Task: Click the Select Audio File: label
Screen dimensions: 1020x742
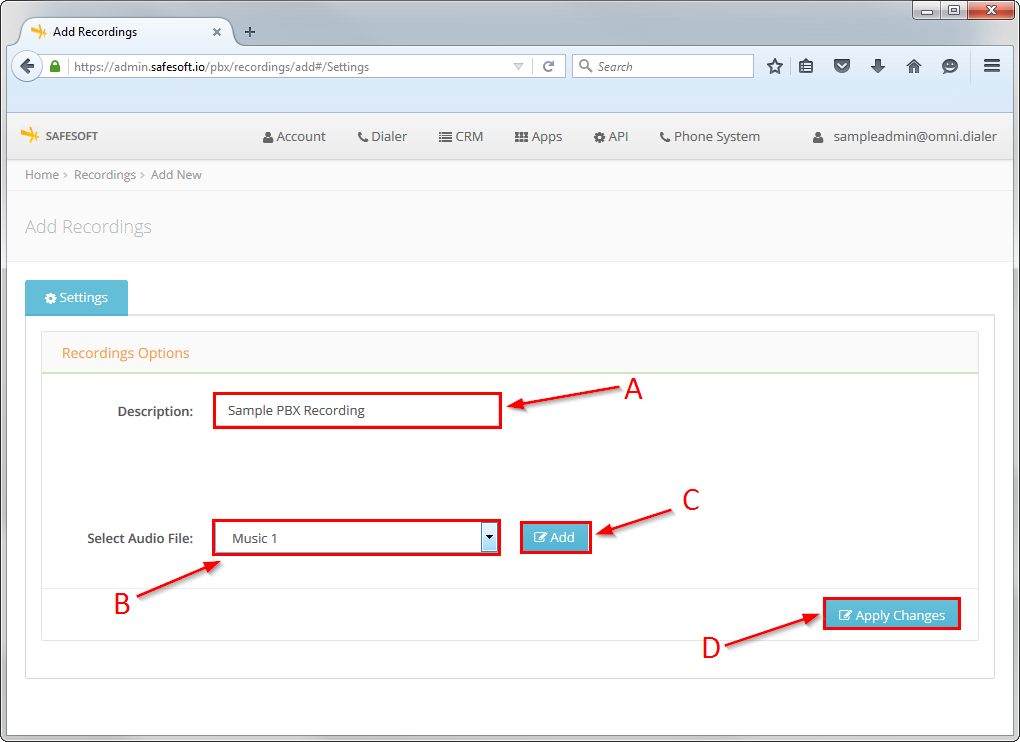Action: [140, 538]
